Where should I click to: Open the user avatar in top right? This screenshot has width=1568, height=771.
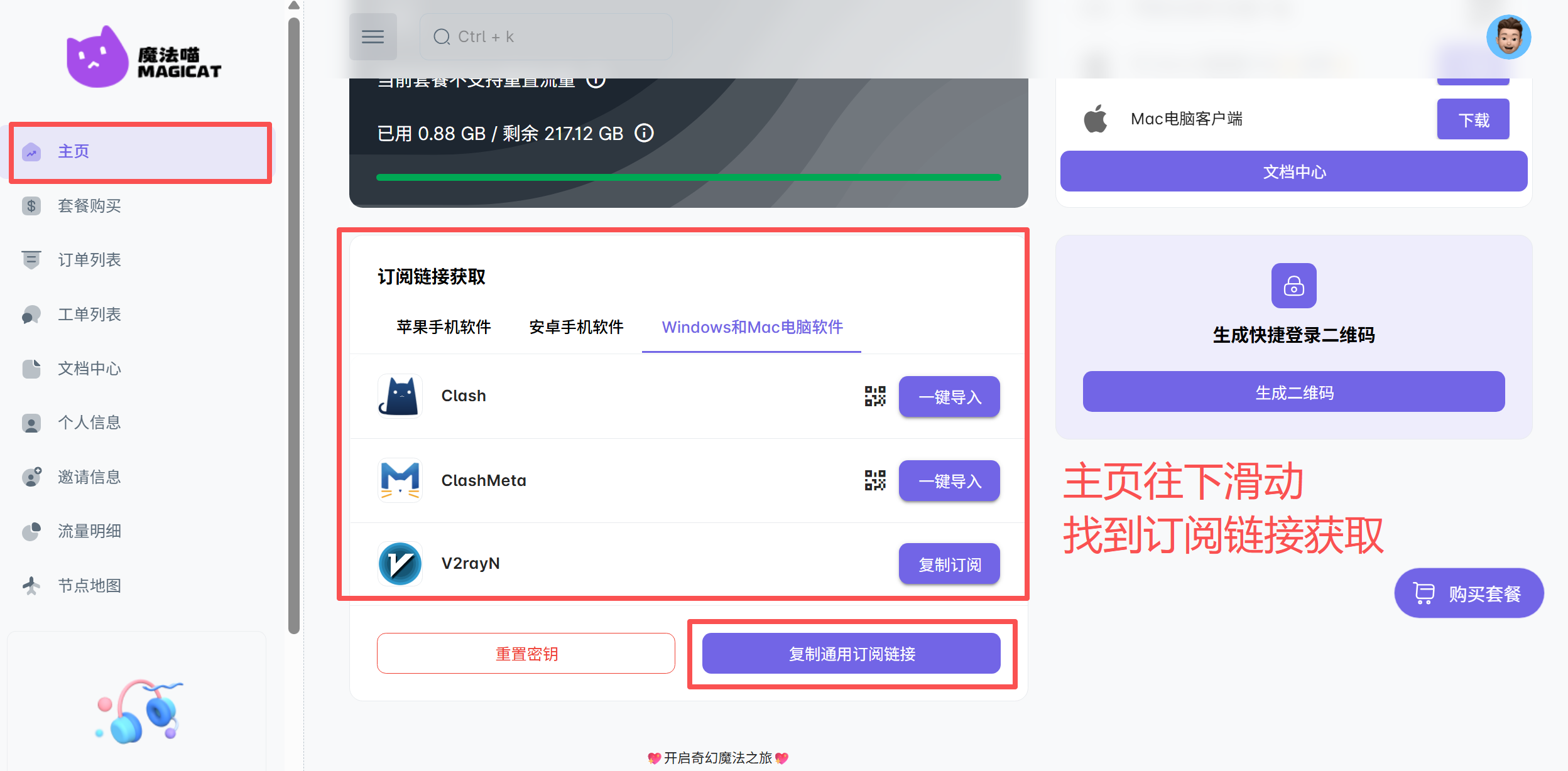pyautogui.click(x=1508, y=37)
